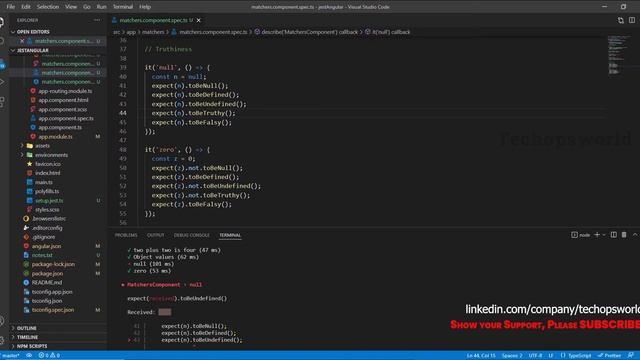Select the TERMINAL panel tab
Screen dimensions: 640x360
230,235
